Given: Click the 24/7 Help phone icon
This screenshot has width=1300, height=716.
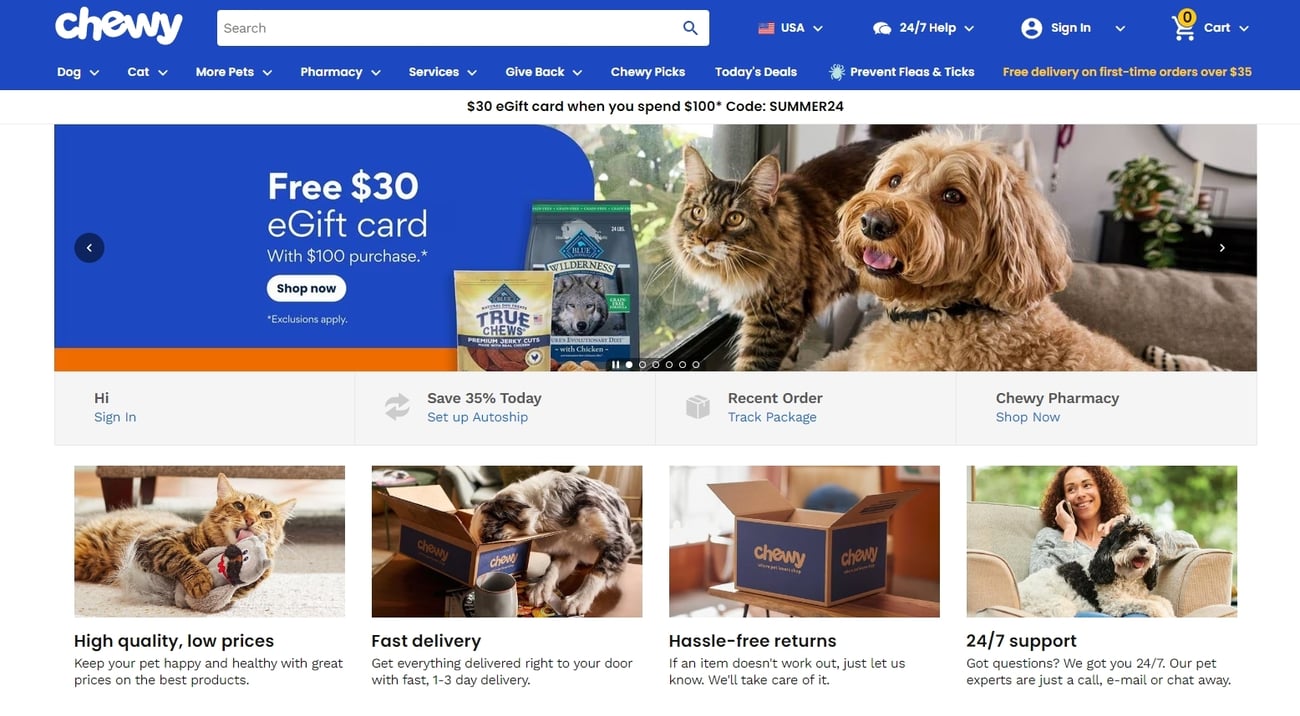Looking at the screenshot, I should pos(882,28).
